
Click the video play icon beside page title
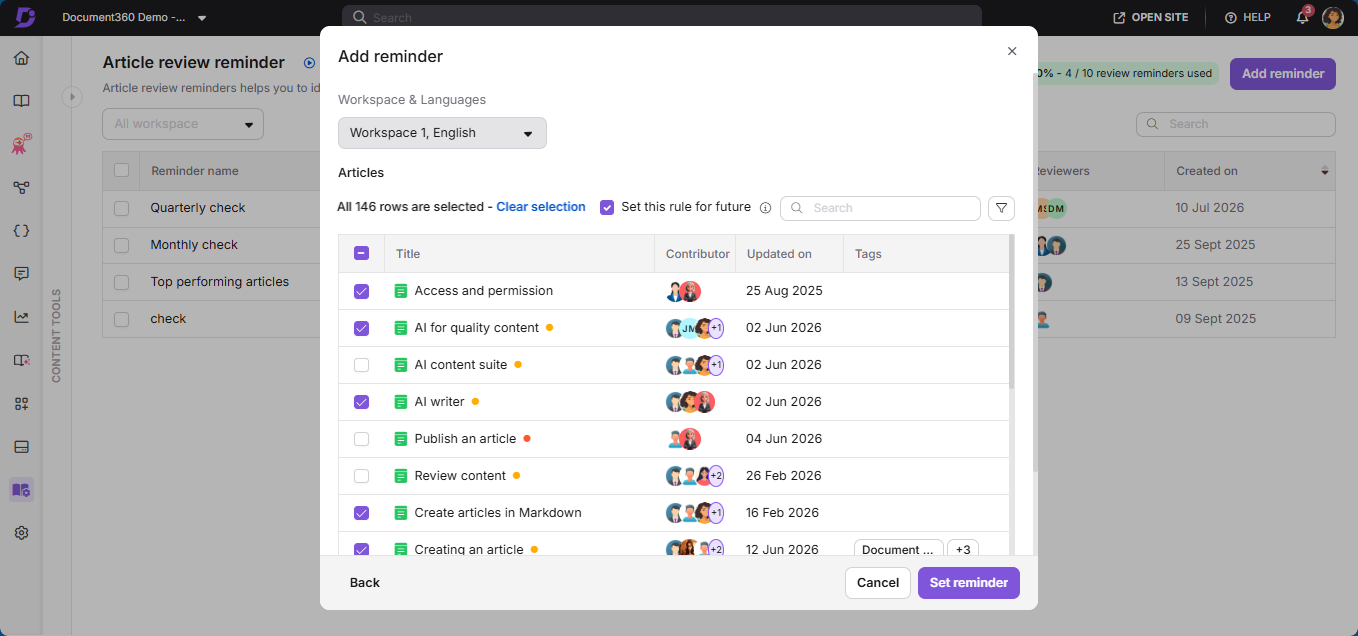tap(309, 63)
